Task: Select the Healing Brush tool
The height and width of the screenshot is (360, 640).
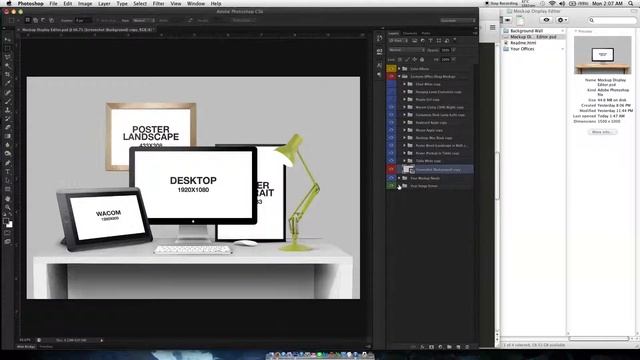Action: pyautogui.click(x=8, y=93)
